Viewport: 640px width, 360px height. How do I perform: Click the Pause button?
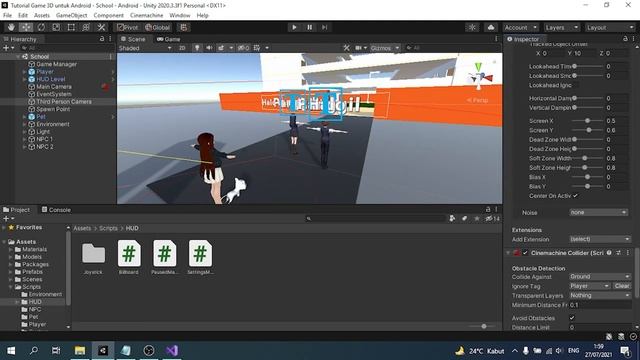click(x=309, y=27)
